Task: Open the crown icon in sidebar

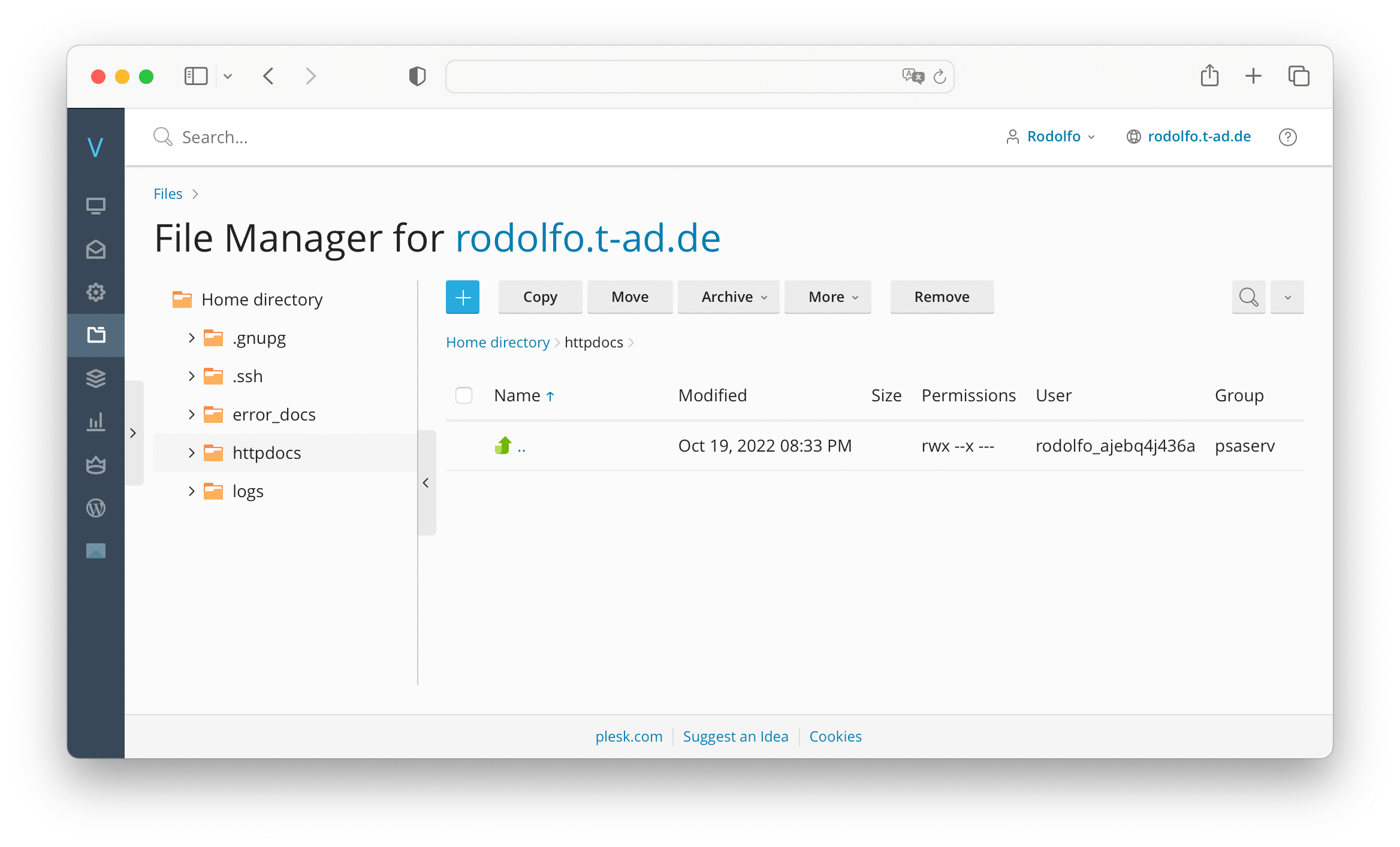Action: tap(96, 465)
